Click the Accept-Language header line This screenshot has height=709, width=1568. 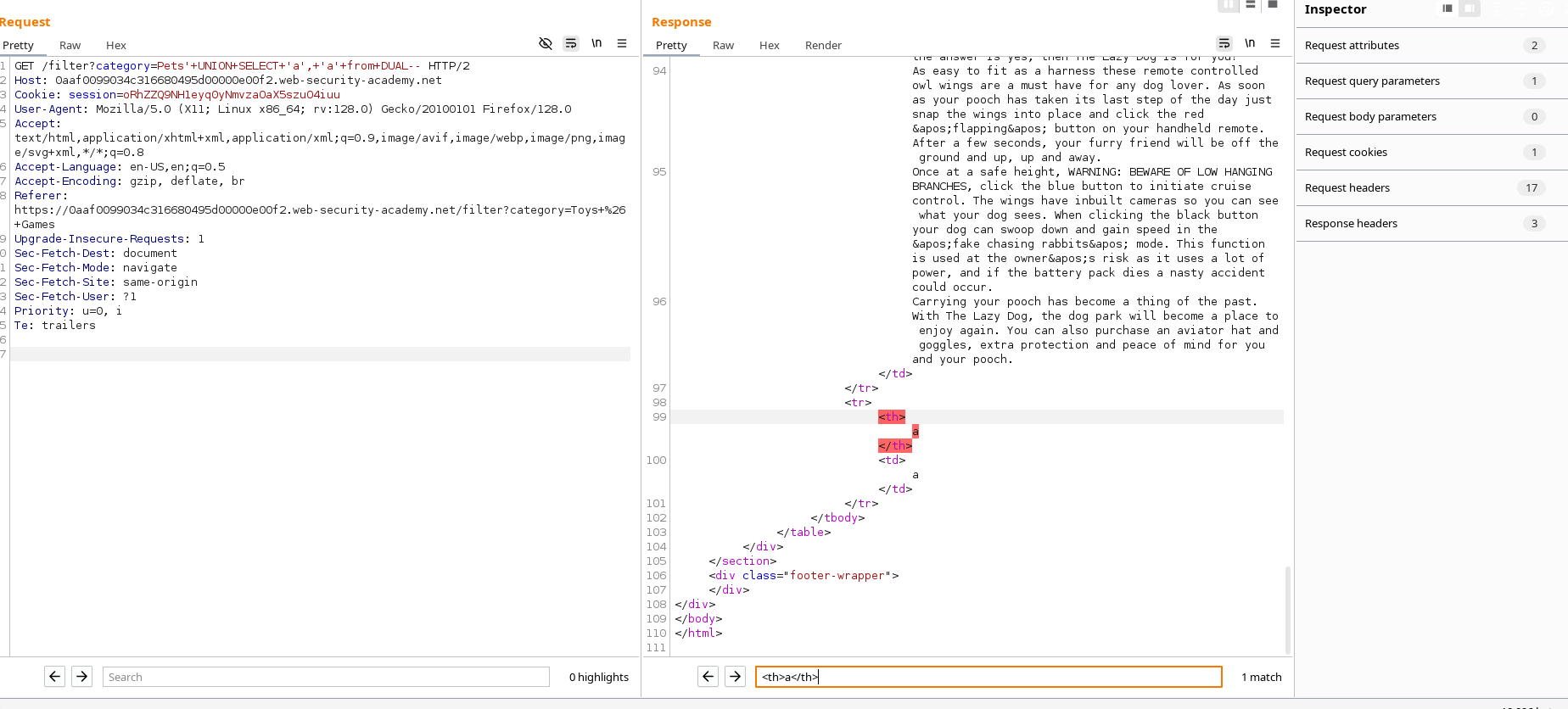(x=120, y=166)
